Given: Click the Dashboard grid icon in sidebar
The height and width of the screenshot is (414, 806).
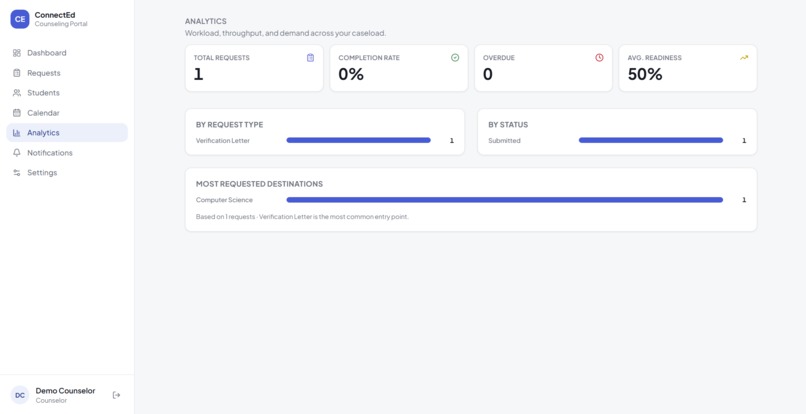Looking at the screenshot, I should tap(16, 53).
